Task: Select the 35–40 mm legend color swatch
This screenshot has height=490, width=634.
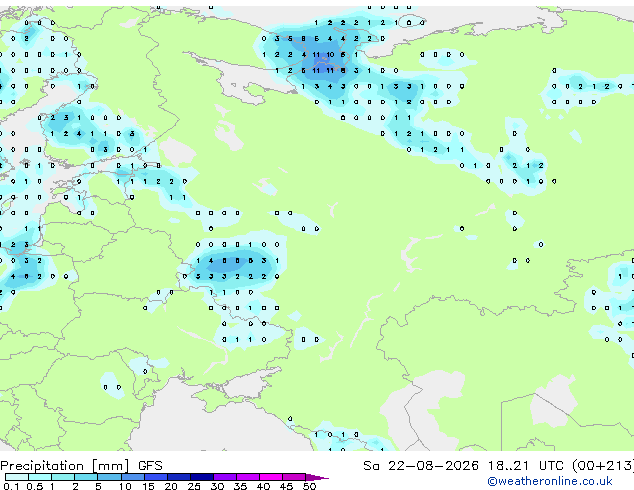Action: (x=247, y=477)
